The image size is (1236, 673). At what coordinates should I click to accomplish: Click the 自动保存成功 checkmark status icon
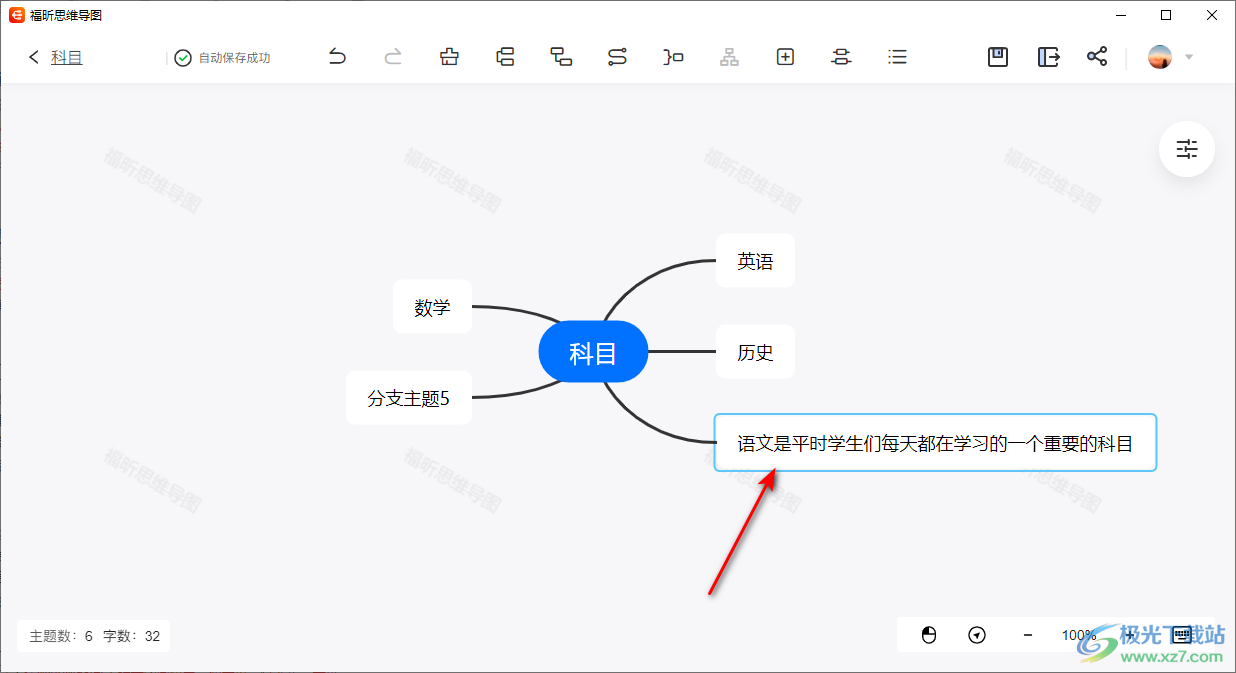tap(183, 58)
